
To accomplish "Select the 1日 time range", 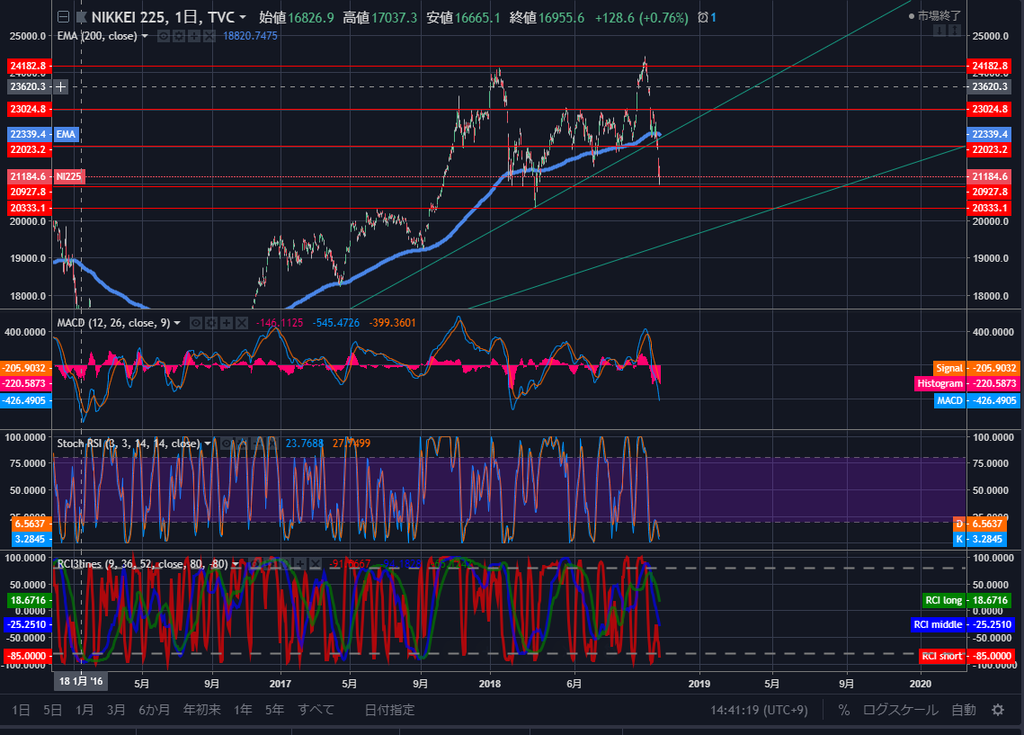I will (21, 710).
